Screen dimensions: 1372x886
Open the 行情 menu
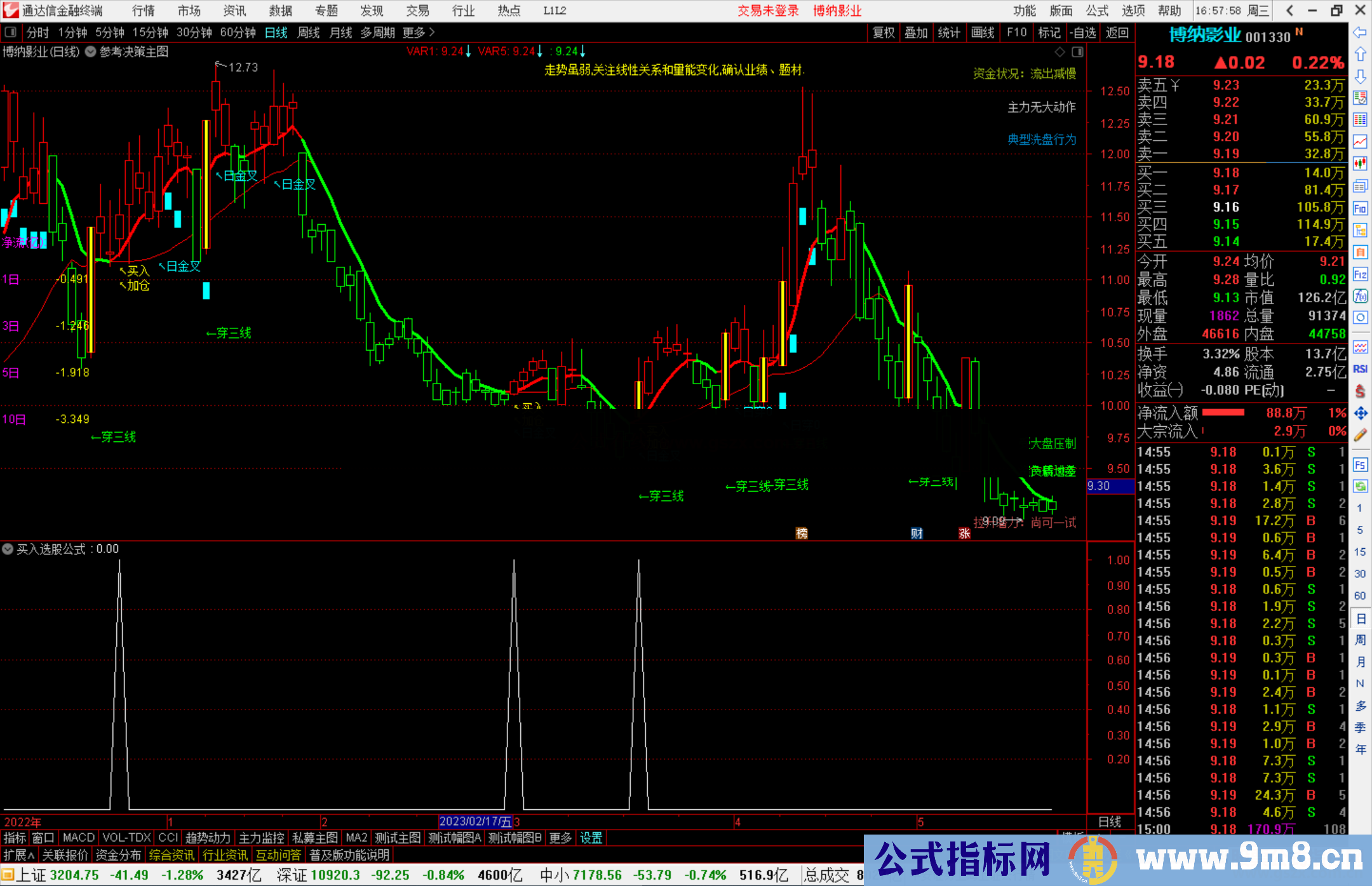point(143,10)
